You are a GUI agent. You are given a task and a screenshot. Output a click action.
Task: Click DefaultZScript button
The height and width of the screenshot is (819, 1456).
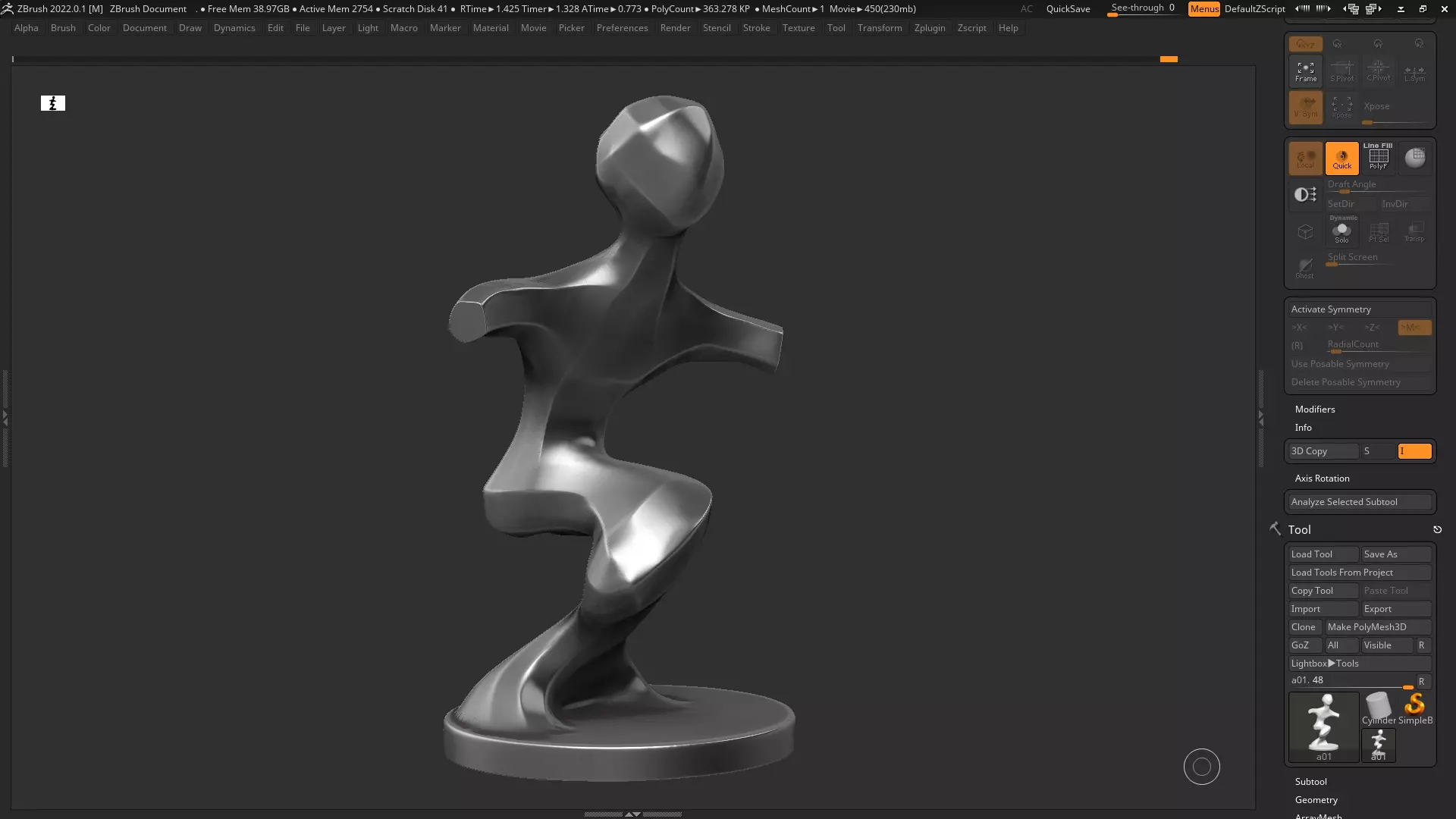[x=1255, y=9]
